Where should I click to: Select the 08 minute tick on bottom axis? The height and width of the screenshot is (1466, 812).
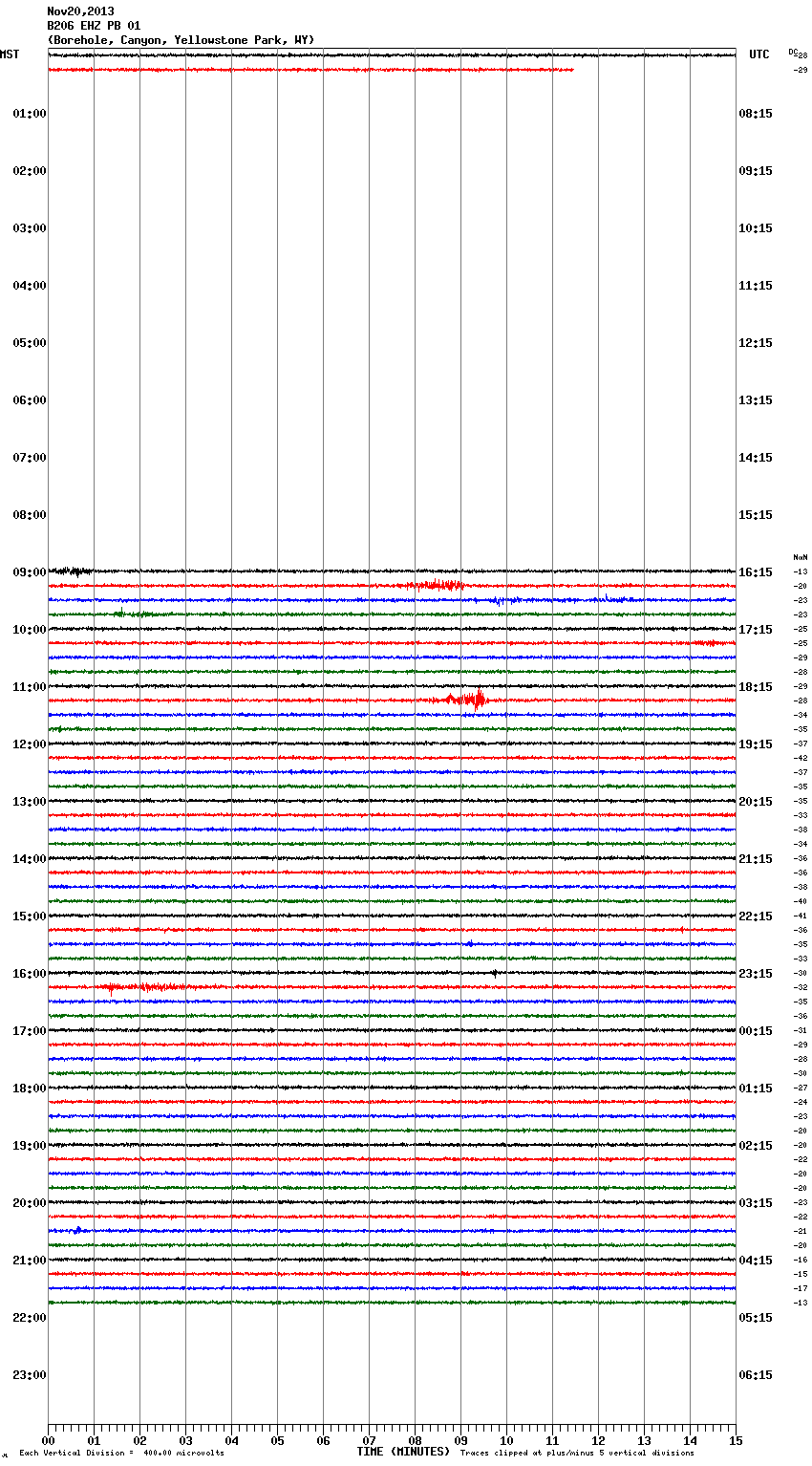[x=415, y=1440]
